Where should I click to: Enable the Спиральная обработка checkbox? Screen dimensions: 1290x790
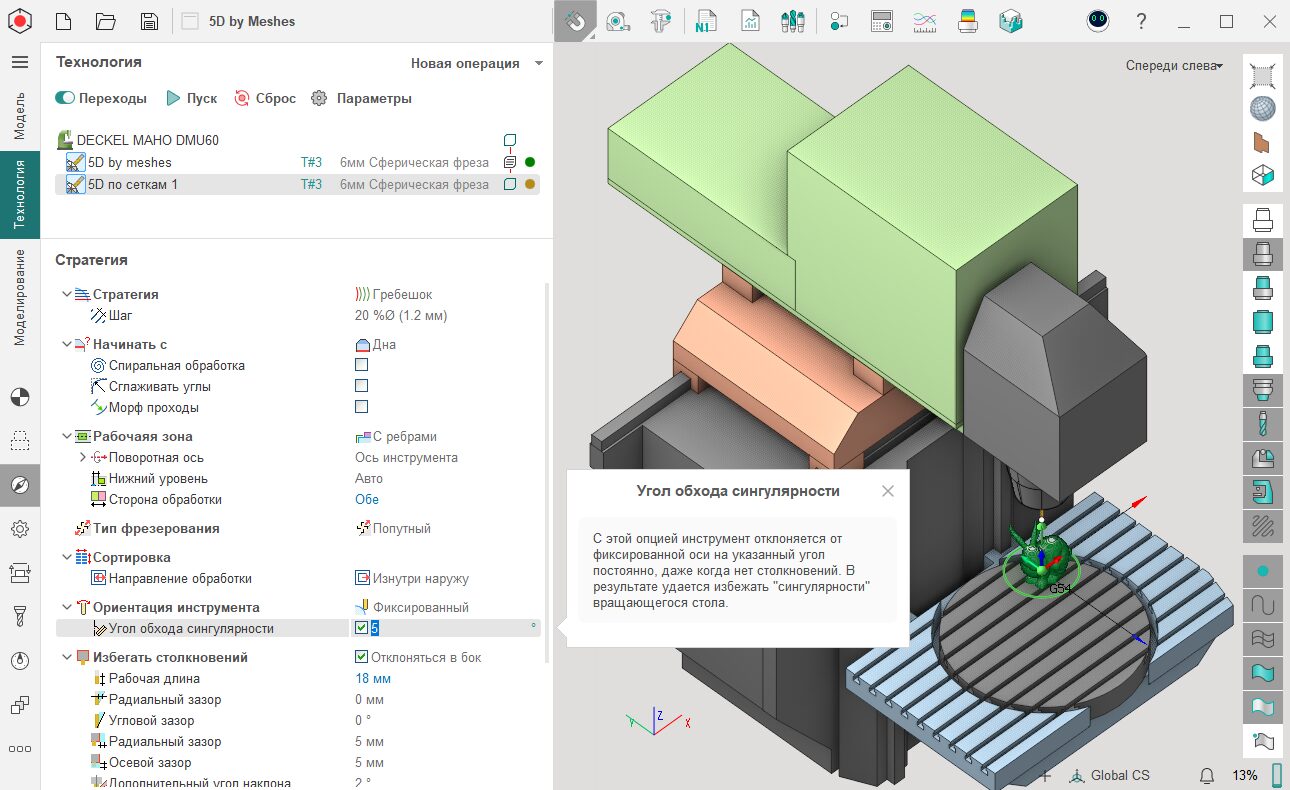click(x=362, y=365)
